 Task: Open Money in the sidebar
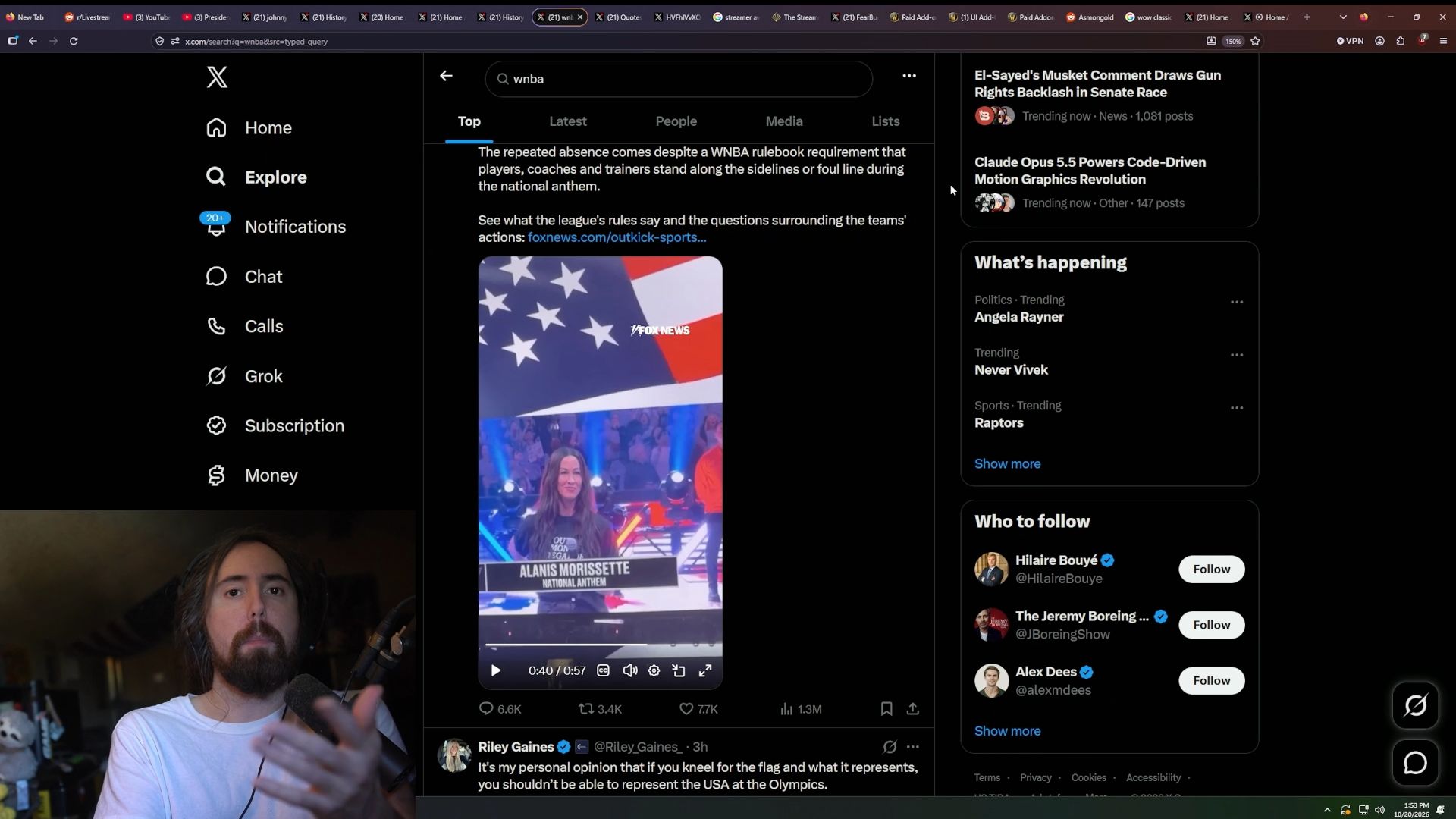pyautogui.click(x=253, y=475)
